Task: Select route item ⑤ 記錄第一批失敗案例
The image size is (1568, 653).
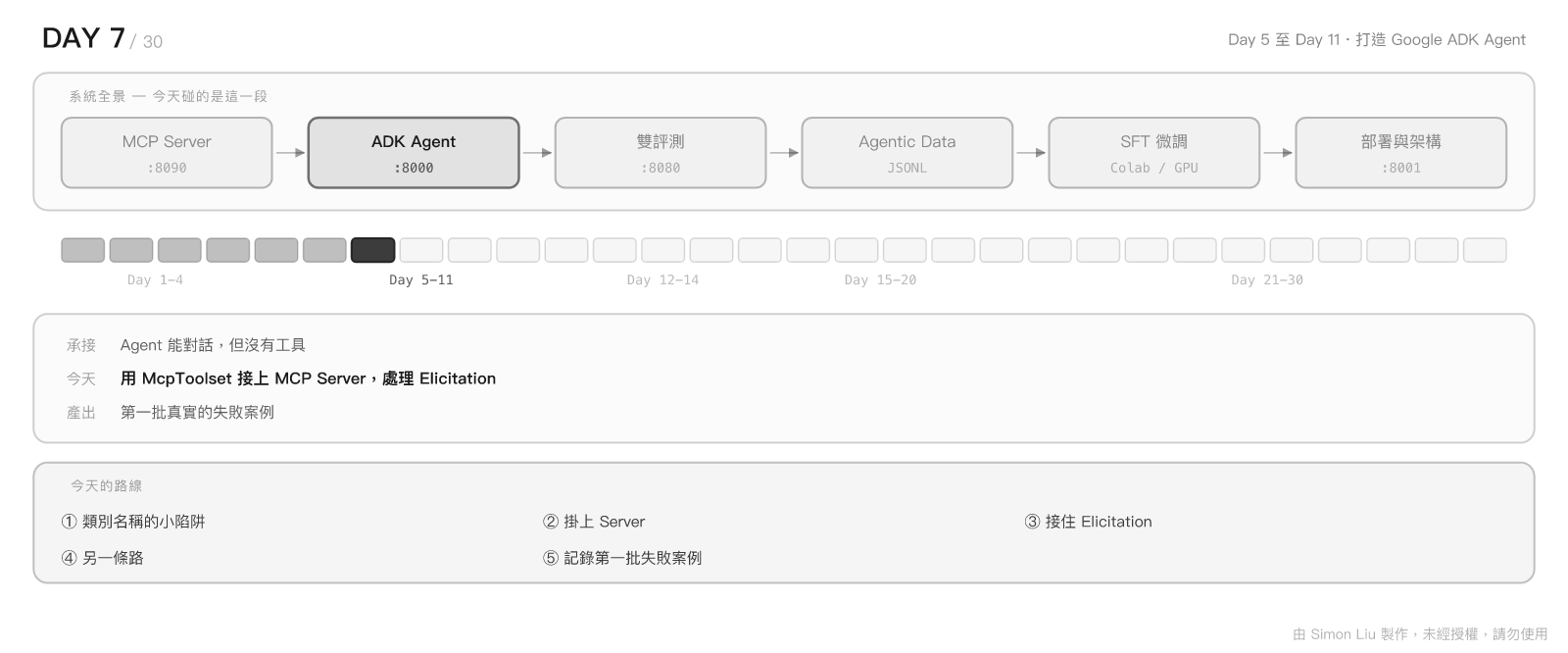Action: pyautogui.click(x=622, y=558)
